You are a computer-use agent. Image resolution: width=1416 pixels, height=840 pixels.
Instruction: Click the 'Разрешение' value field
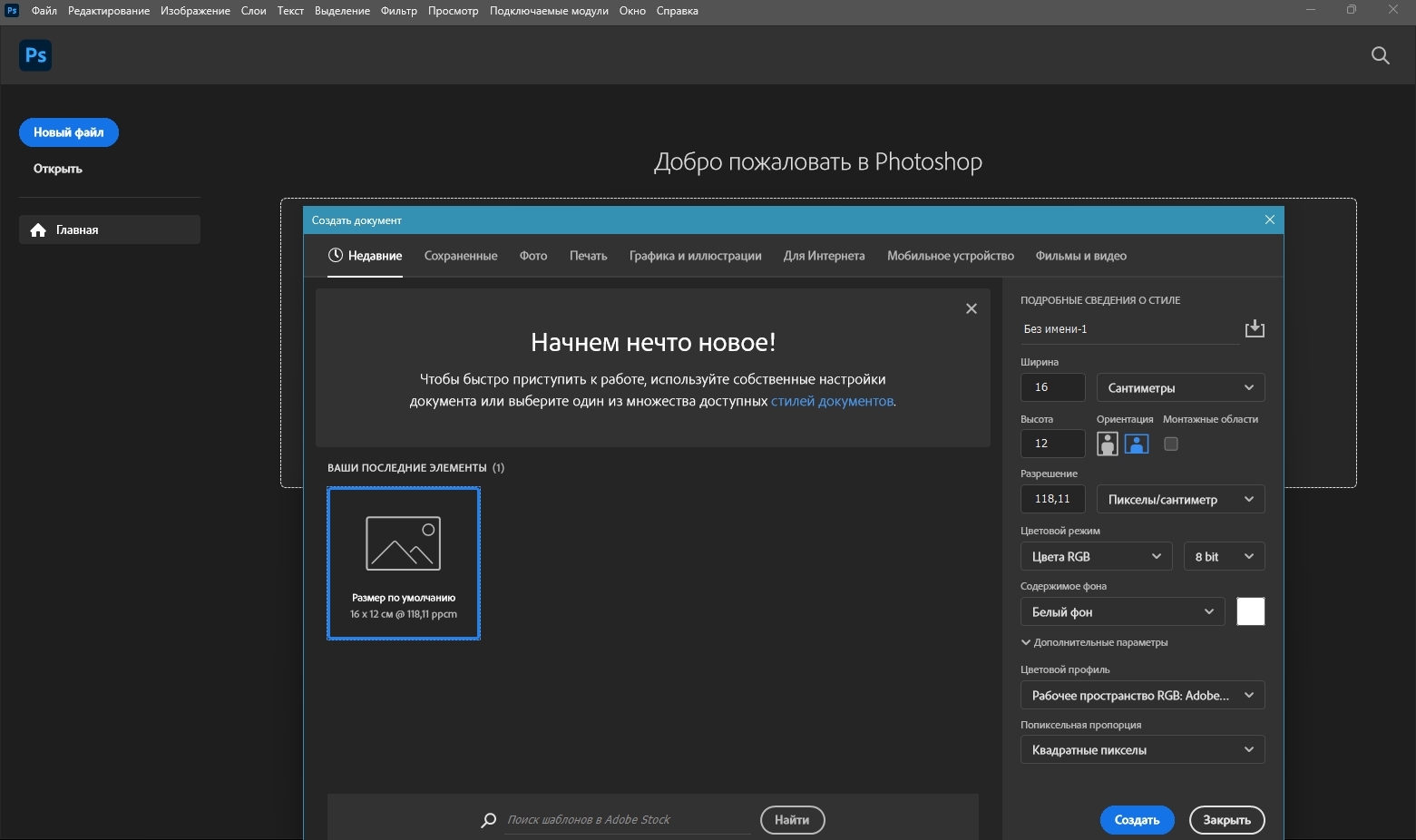coord(1052,499)
